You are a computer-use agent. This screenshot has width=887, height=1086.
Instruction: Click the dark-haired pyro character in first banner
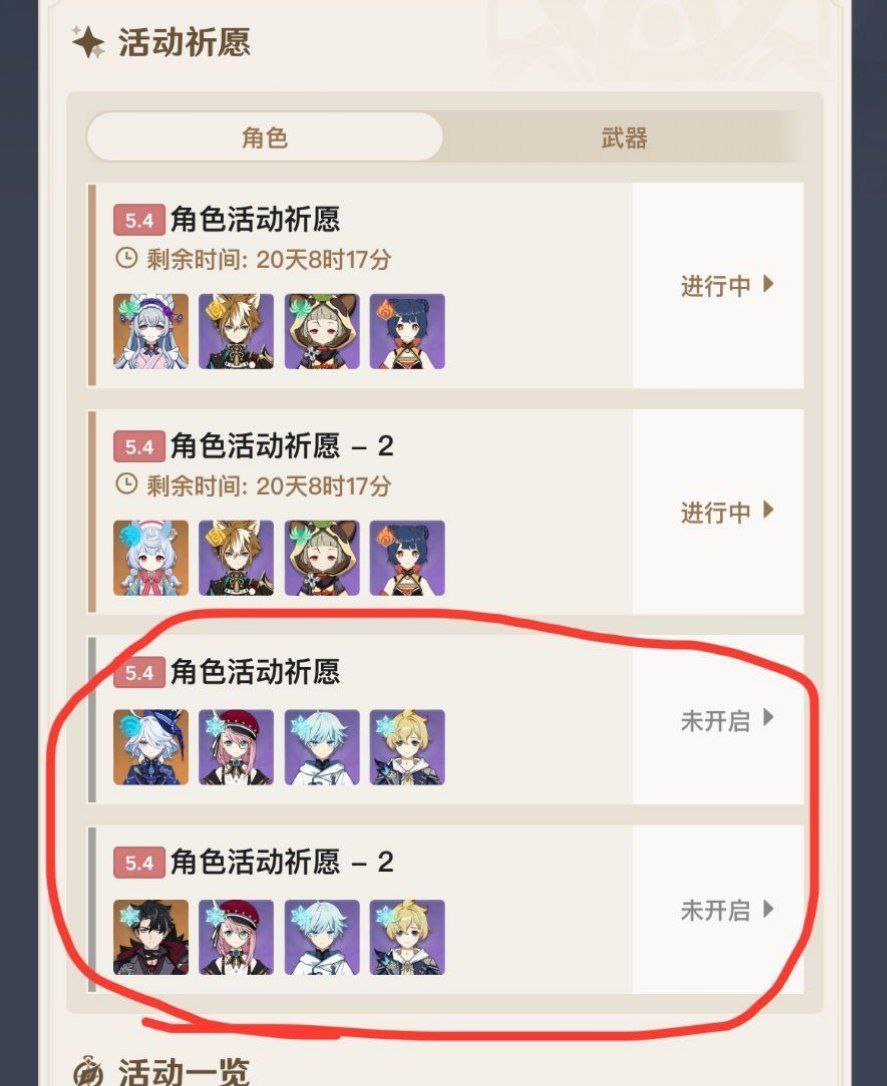[407, 331]
